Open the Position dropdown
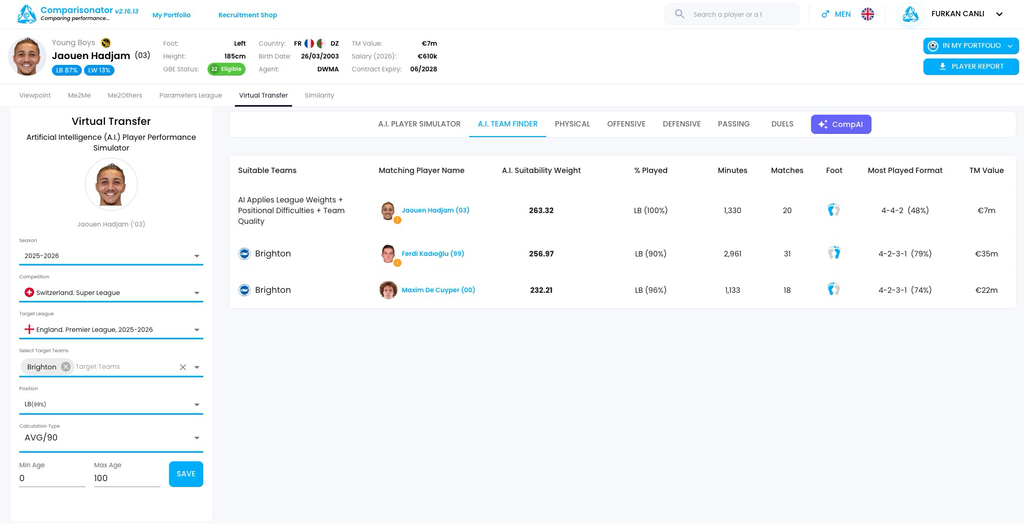1024x529 pixels. 111,404
